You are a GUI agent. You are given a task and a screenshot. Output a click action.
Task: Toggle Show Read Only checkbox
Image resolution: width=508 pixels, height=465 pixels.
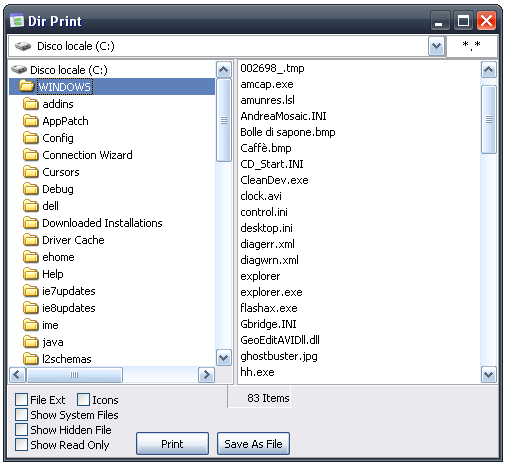coord(21,444)
